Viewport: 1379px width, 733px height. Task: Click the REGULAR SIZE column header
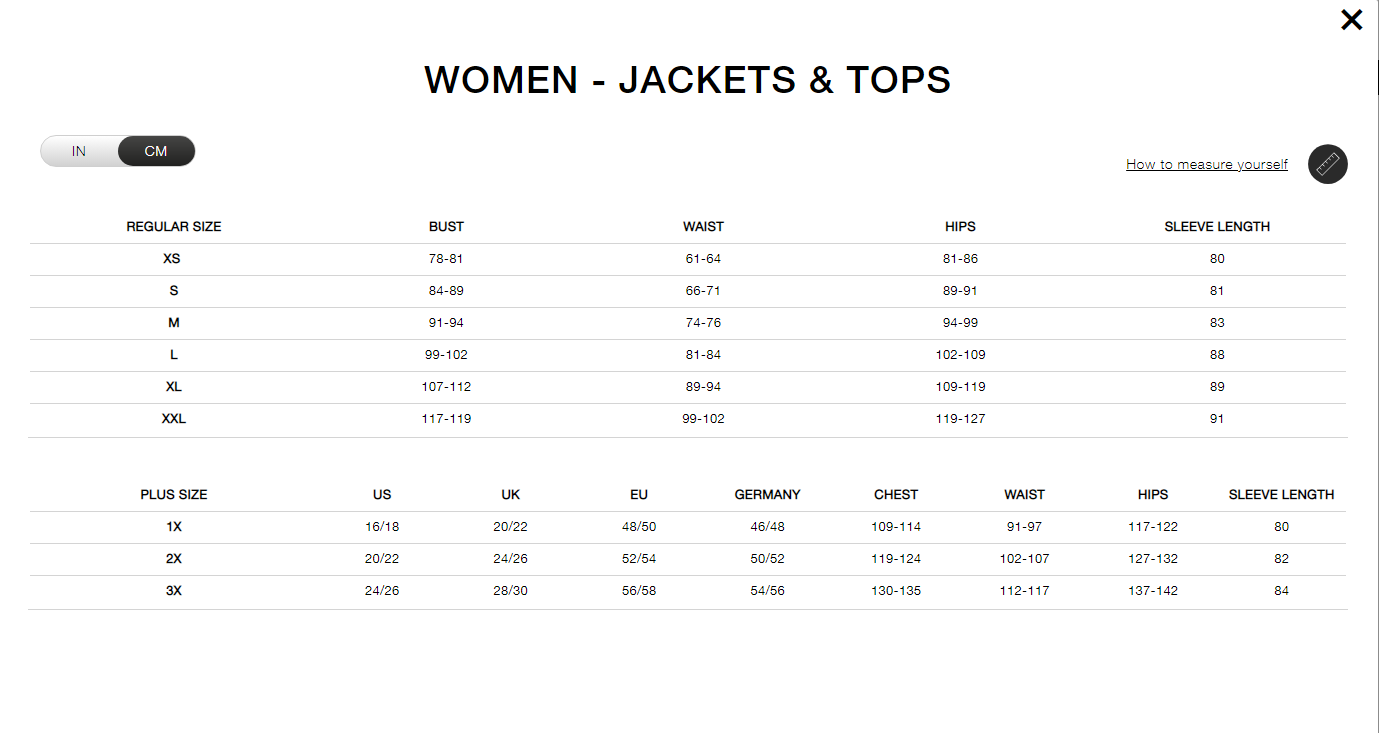coord(174,227)
